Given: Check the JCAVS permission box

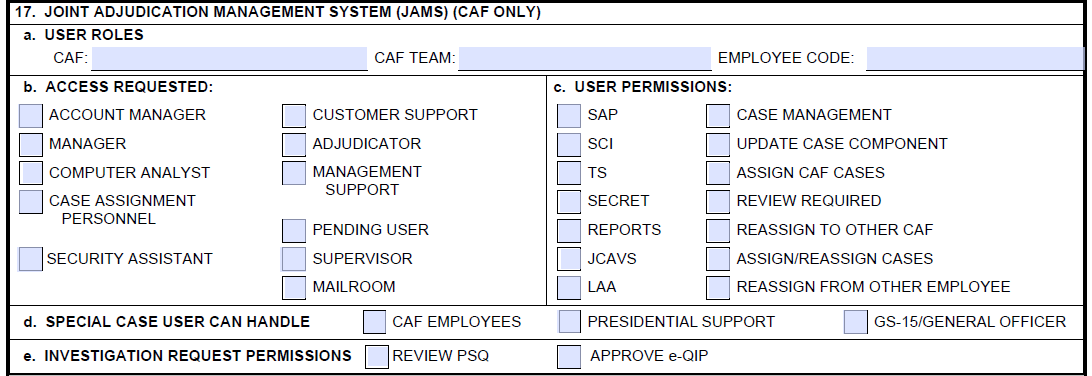Looking at the screenshot, I should [x=569, y=258].
